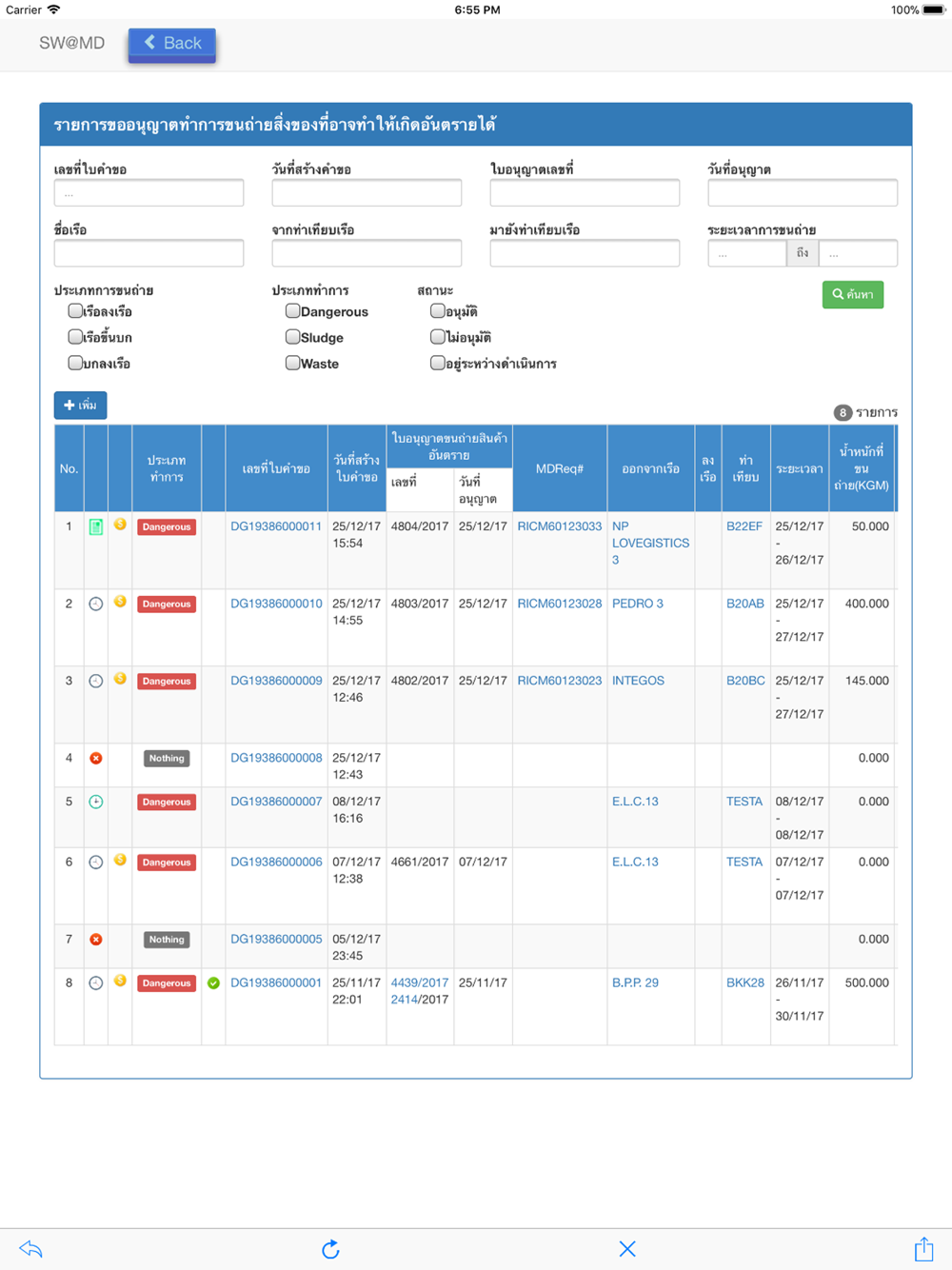
Task: Focus the ชื่อเรือ input field
Action: [149, 253]
